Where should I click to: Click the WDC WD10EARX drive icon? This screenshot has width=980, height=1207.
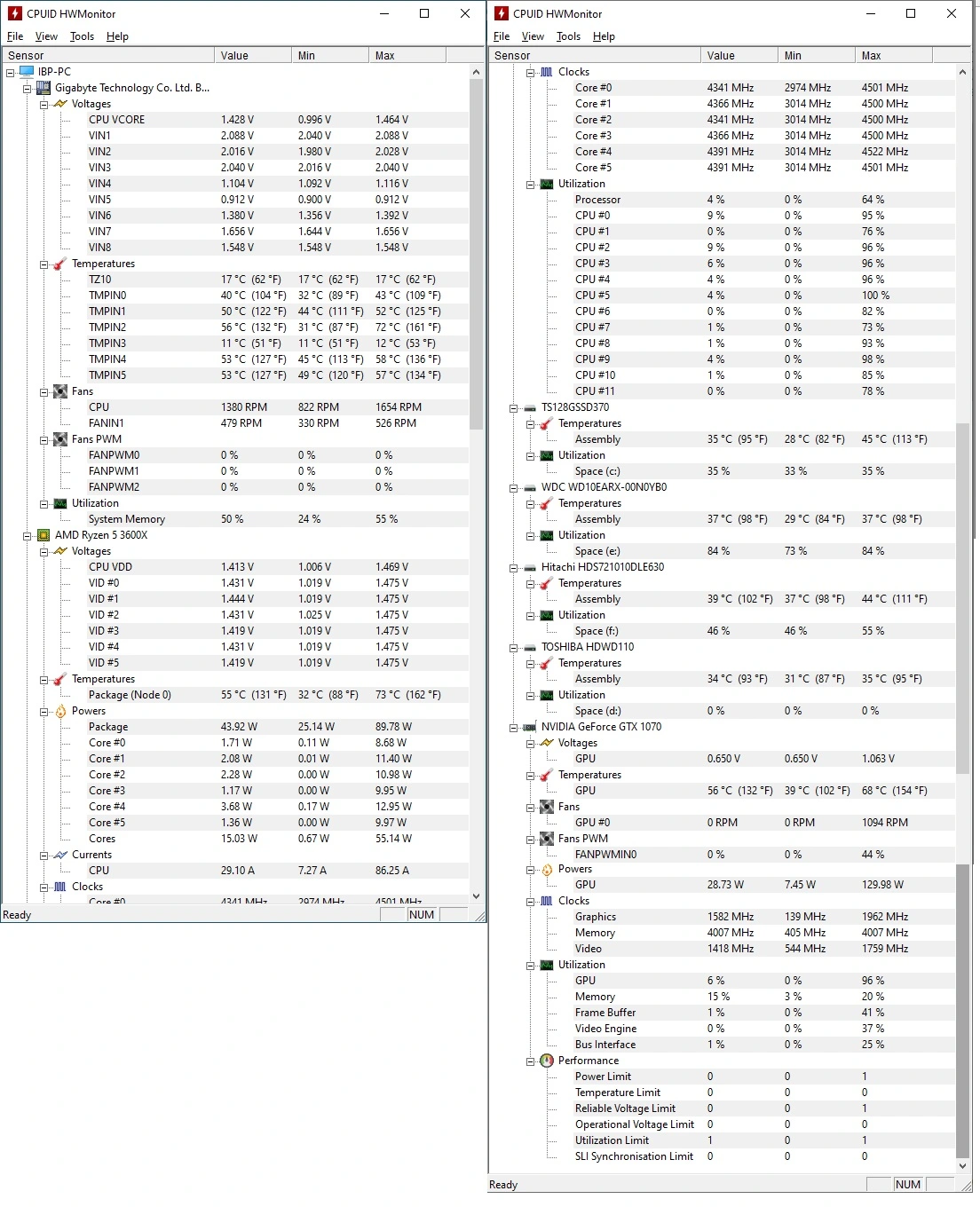[x=530, y=487]
